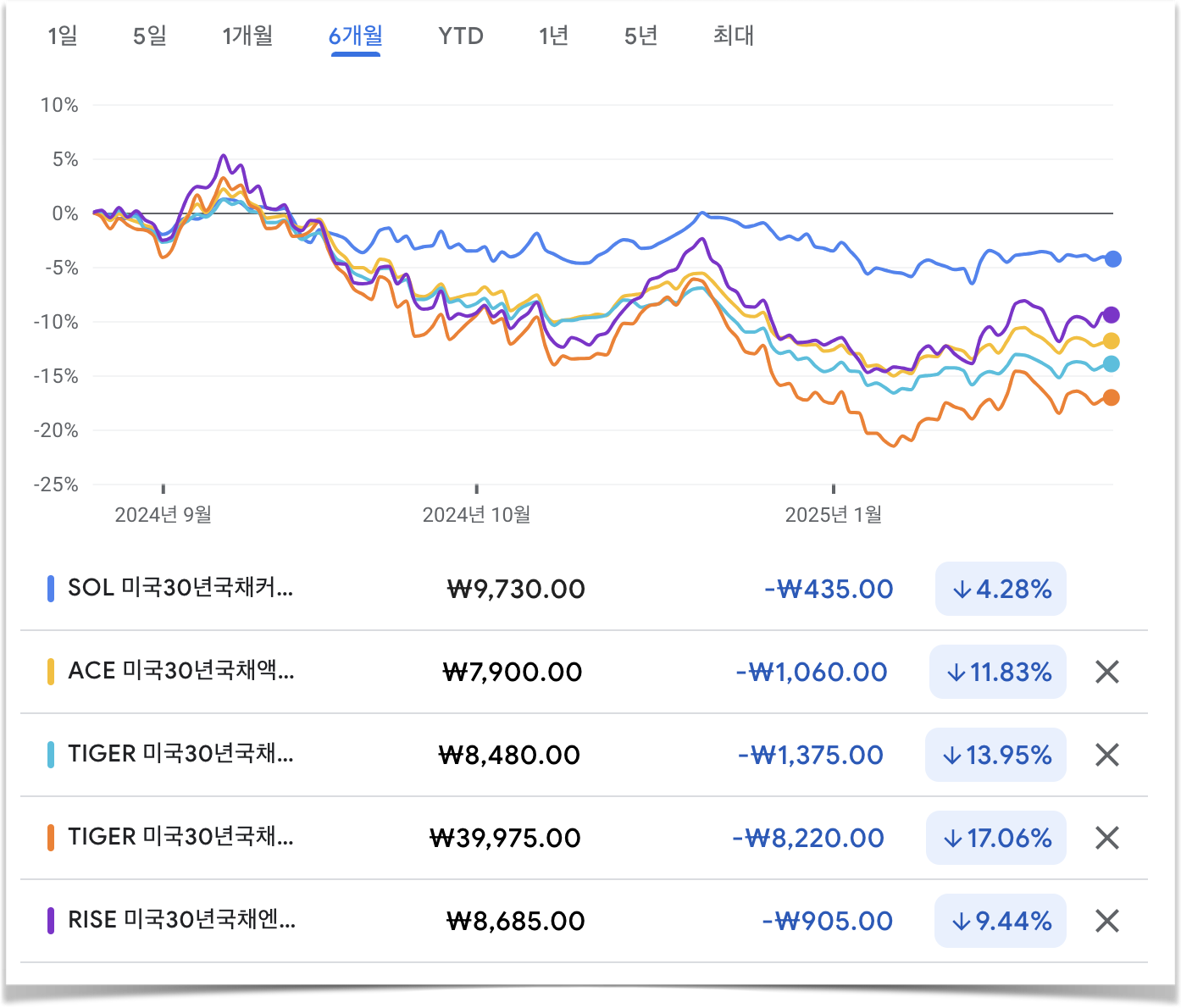
Task: Click the -₩1,060.00 change value
Action: (x=812, y=672)
